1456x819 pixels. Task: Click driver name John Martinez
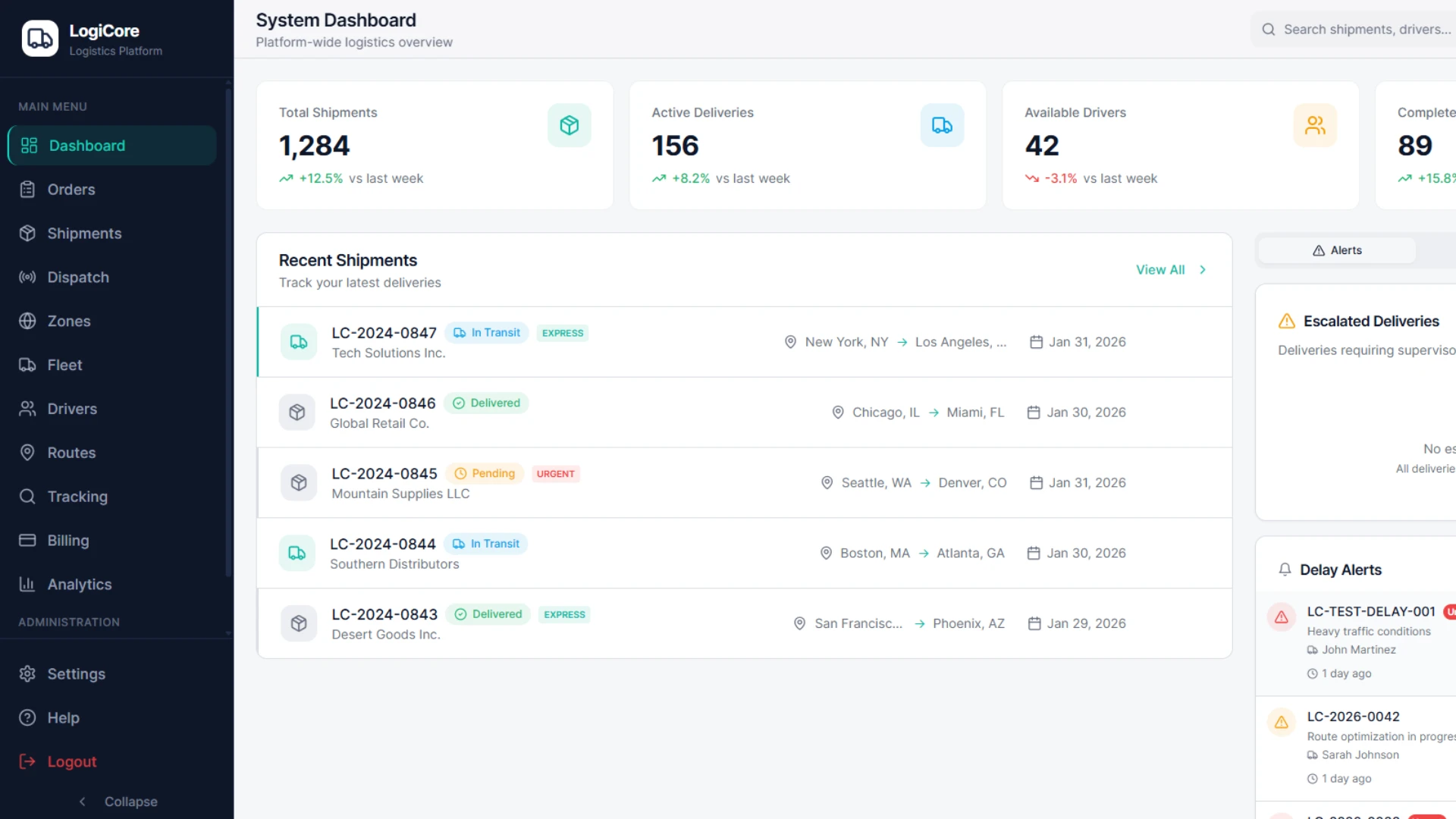pyautogui.click(x=1359, y=650)
